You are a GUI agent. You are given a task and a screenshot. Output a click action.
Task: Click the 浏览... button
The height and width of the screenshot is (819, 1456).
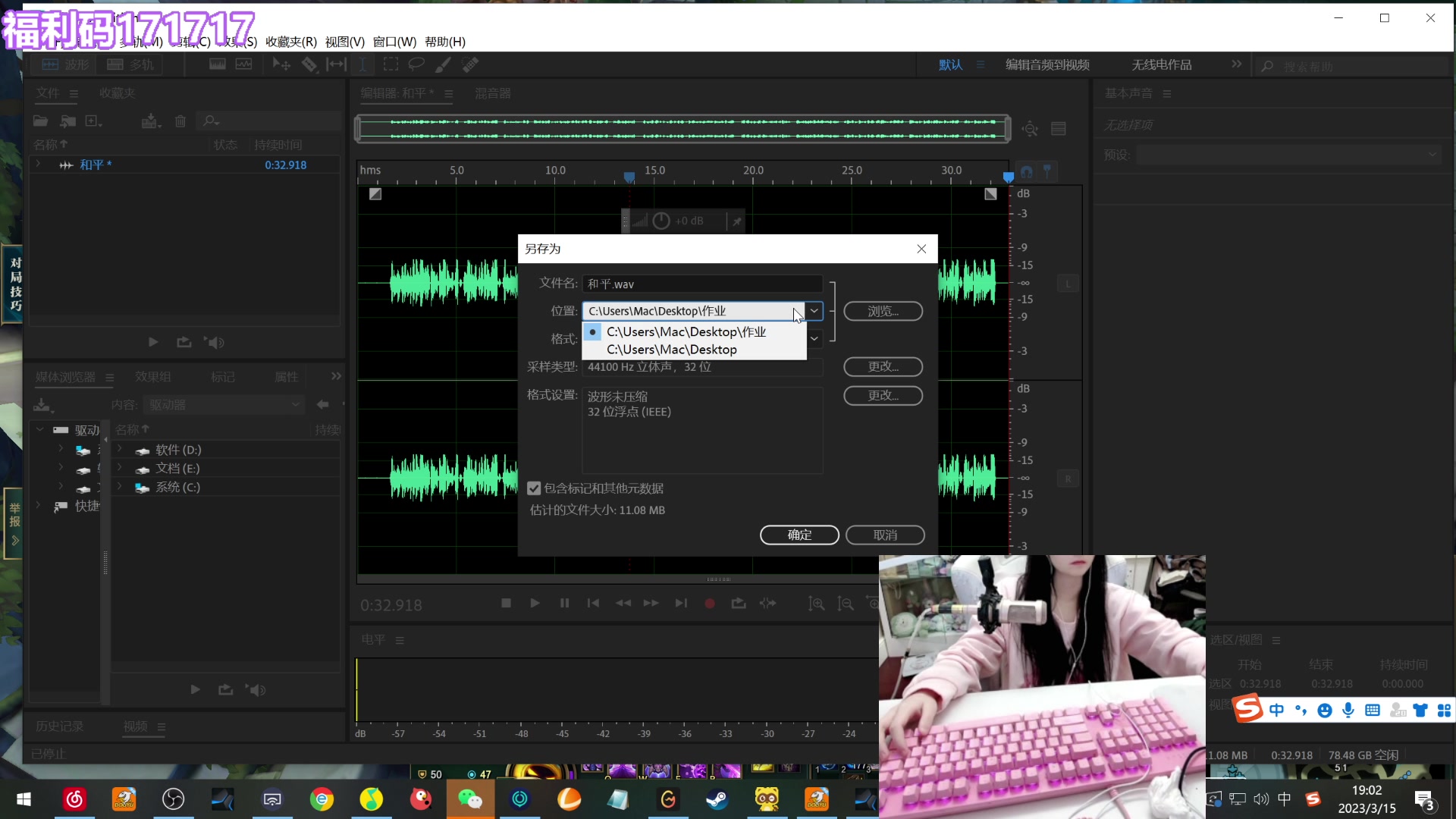pyautogui.click(x=883, y=311)
